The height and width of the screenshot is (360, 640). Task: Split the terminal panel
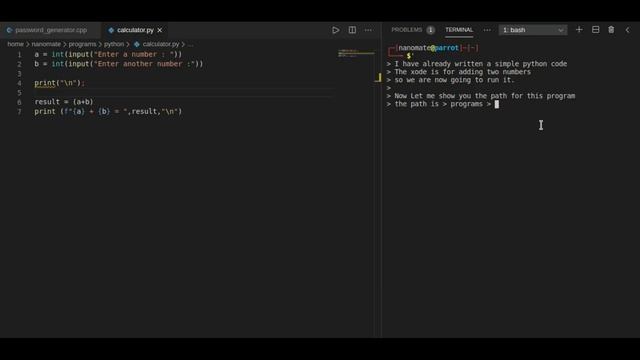point(596,30)
